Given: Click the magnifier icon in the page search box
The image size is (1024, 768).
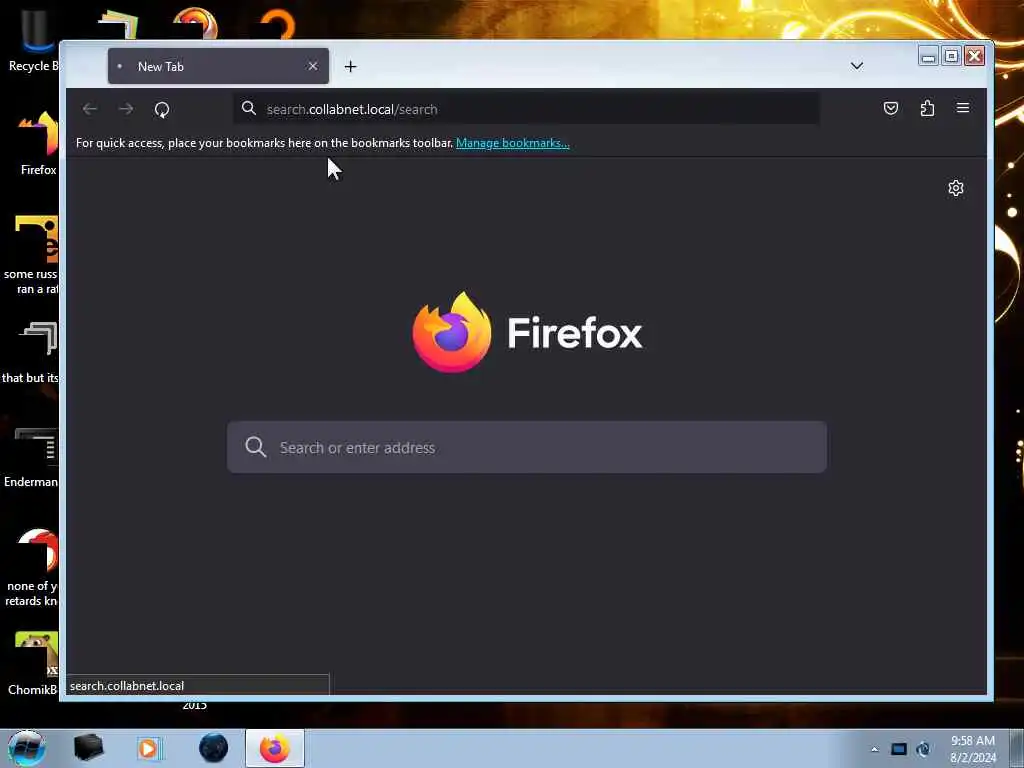Looking at the screenshot, I should pos(255,447).
